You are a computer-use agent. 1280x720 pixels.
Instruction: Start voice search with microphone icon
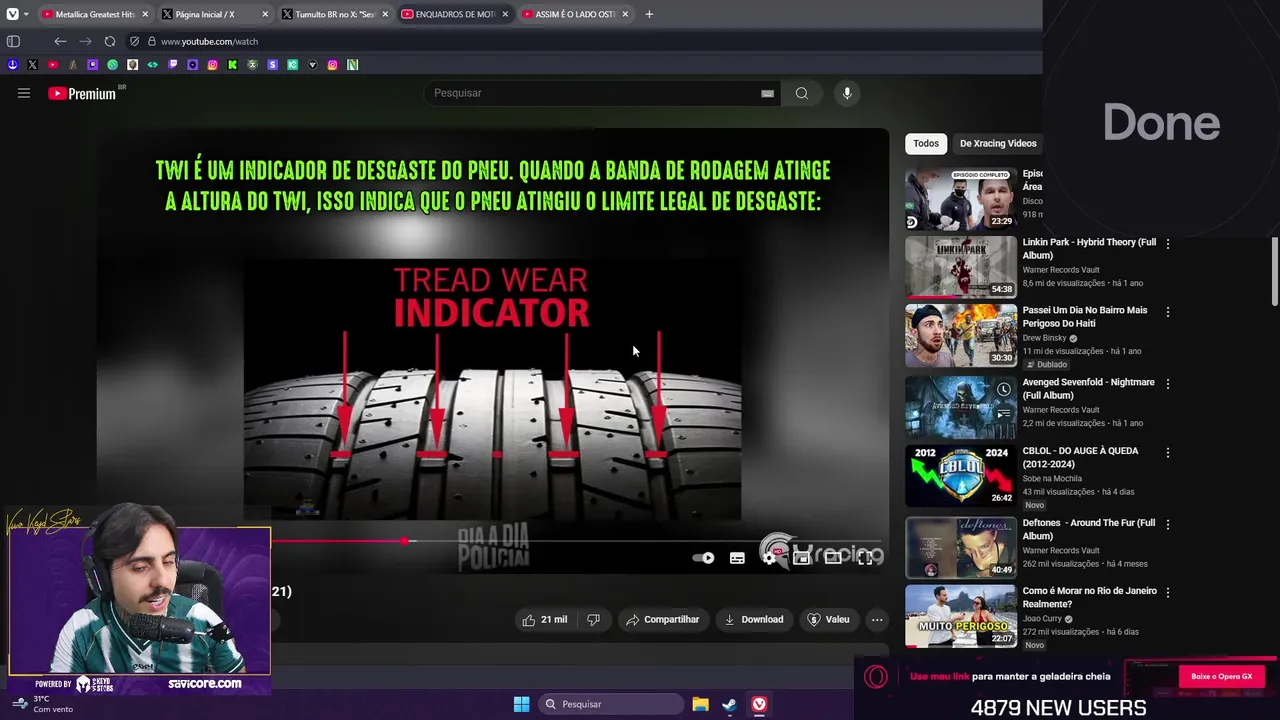(x=847, y=93)
